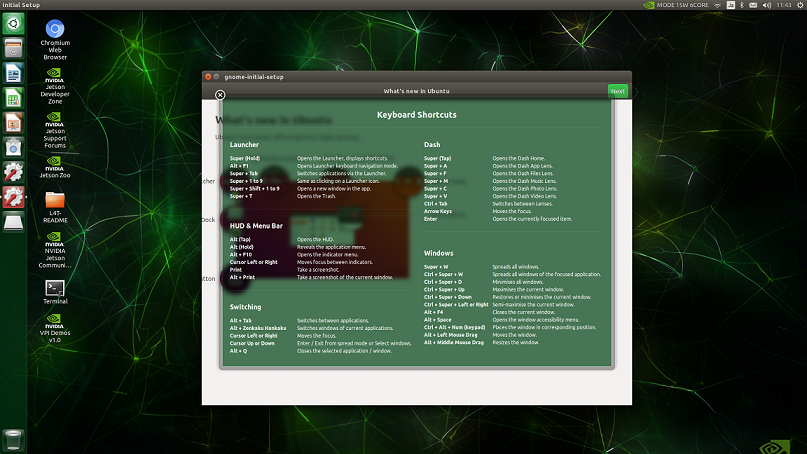The image size is (807, 454).
Task: Click 'Opens the Dash Music Lens.' description
Action: (x=524, y=181)
